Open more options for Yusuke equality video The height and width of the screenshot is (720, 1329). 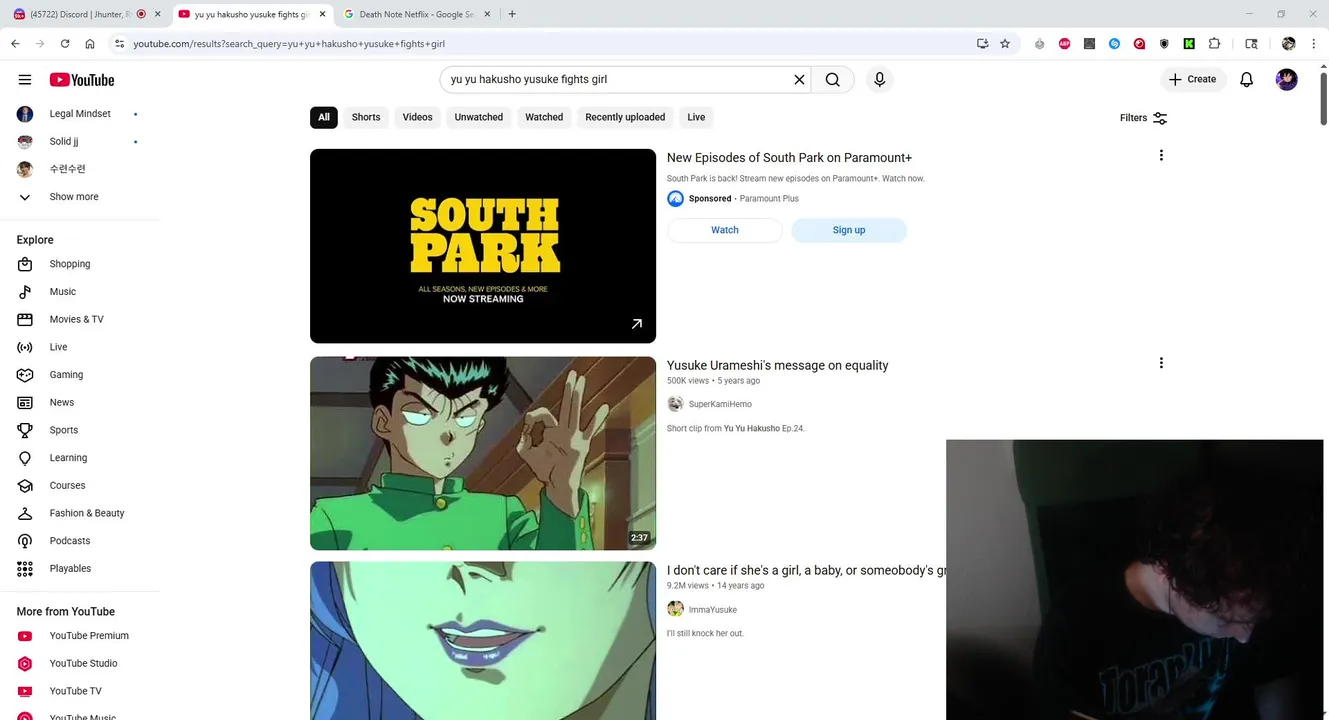click(x=1161, y=363)
